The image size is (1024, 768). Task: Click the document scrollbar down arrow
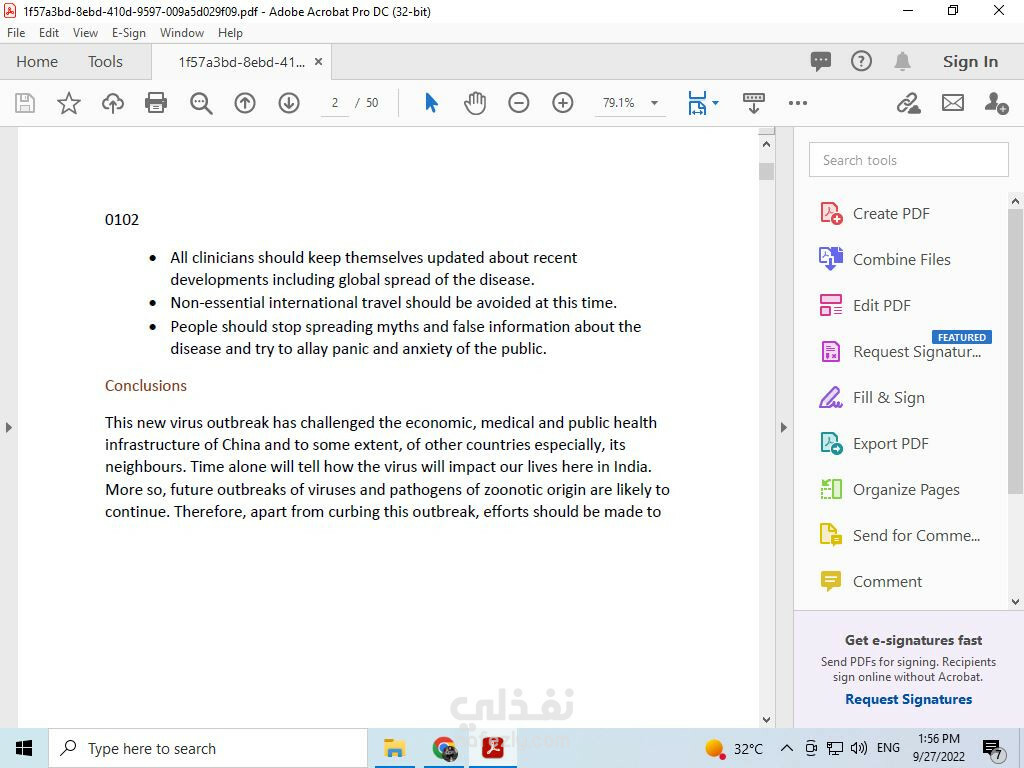[767, 720]
